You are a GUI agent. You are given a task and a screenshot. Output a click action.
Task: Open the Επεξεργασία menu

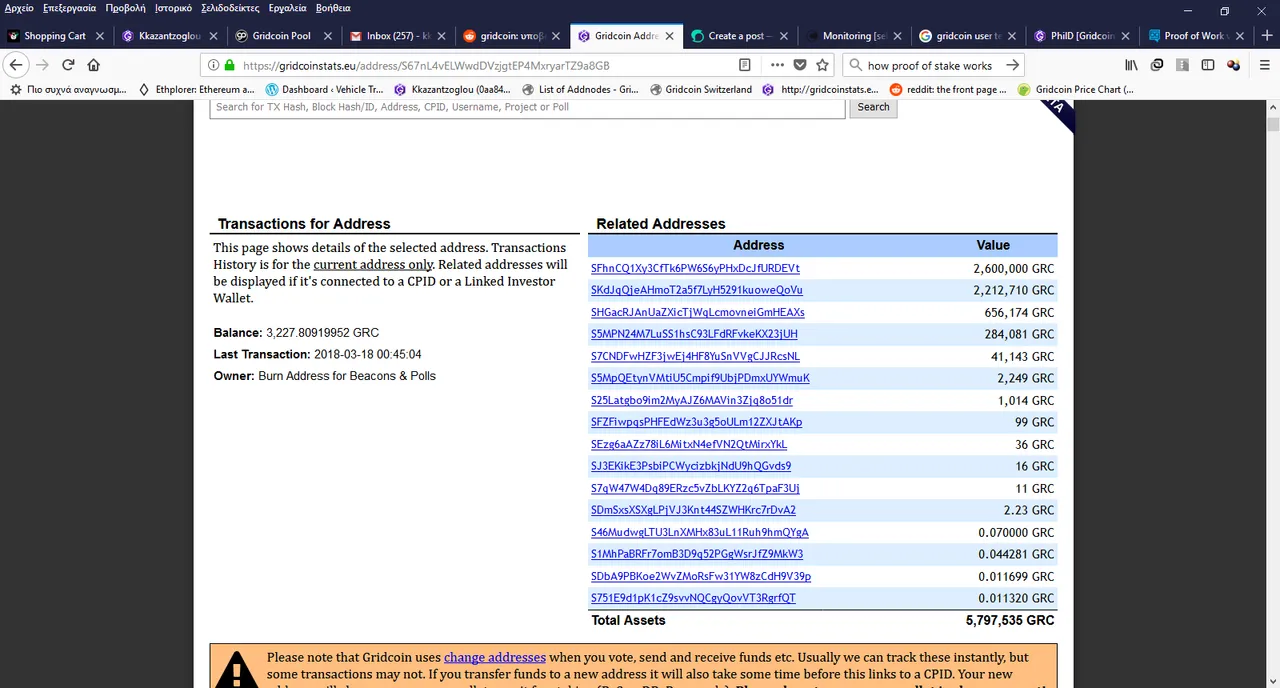coord(69,8)
